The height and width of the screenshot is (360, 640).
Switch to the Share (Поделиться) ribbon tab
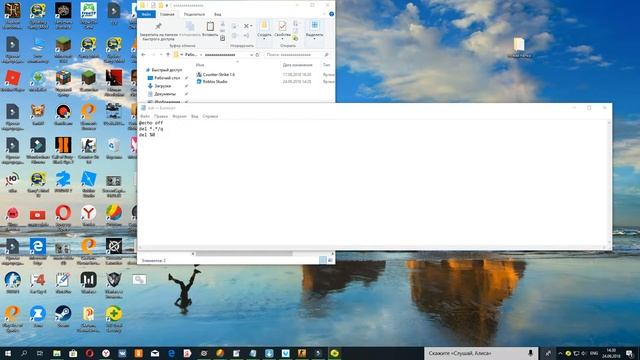[194, 14]
